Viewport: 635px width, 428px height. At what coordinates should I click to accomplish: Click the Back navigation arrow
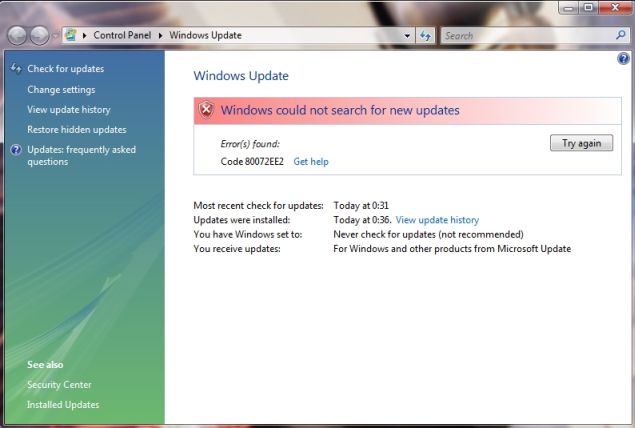click(17, 36)
